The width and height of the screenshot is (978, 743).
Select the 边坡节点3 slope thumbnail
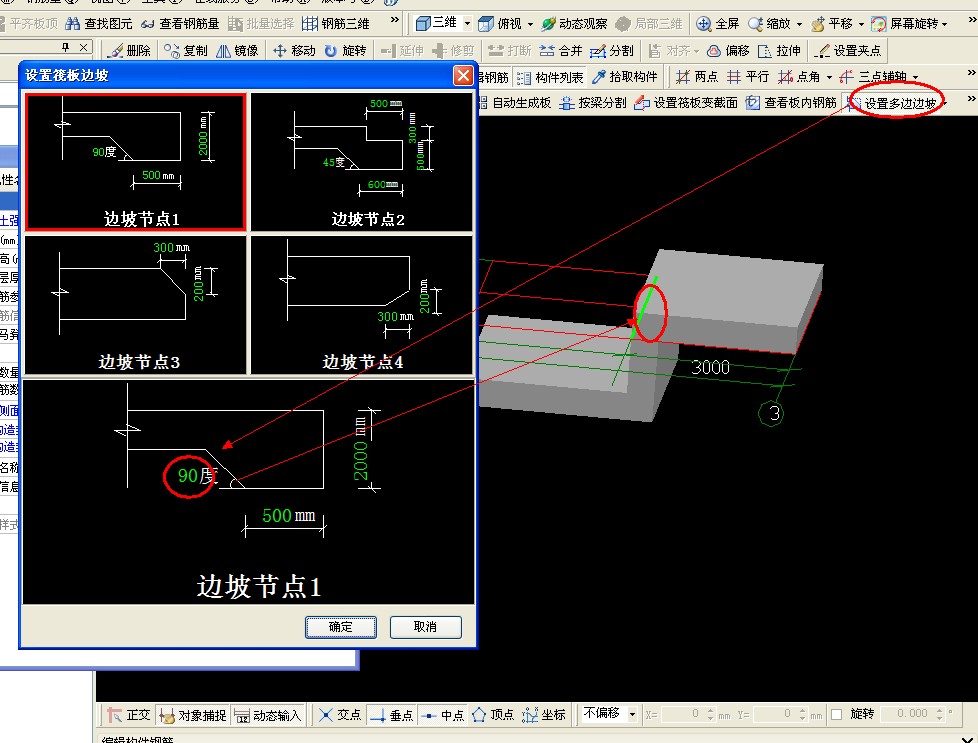click(135, 305)
